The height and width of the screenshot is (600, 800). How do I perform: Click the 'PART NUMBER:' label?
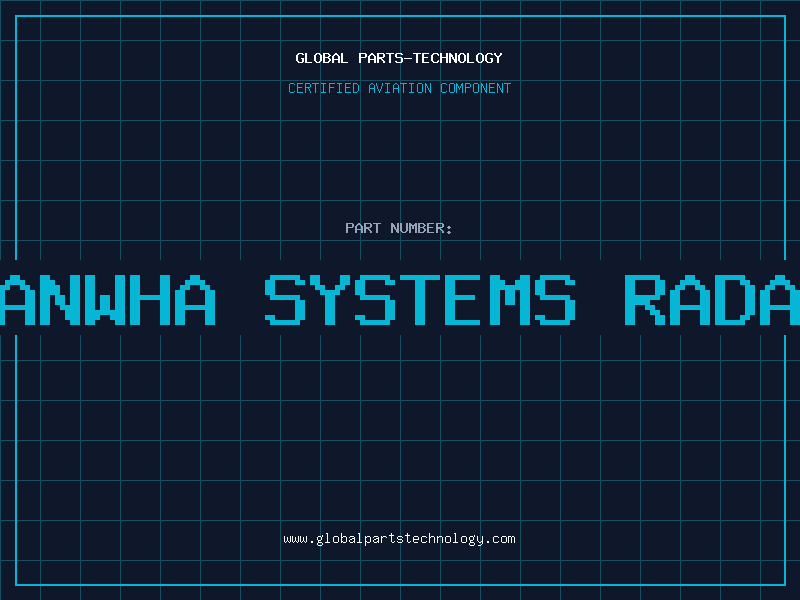pos(399,228)
